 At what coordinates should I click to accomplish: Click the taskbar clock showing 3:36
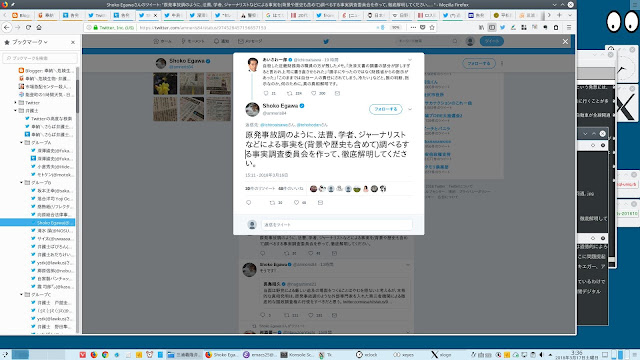(x=576, y=355)
